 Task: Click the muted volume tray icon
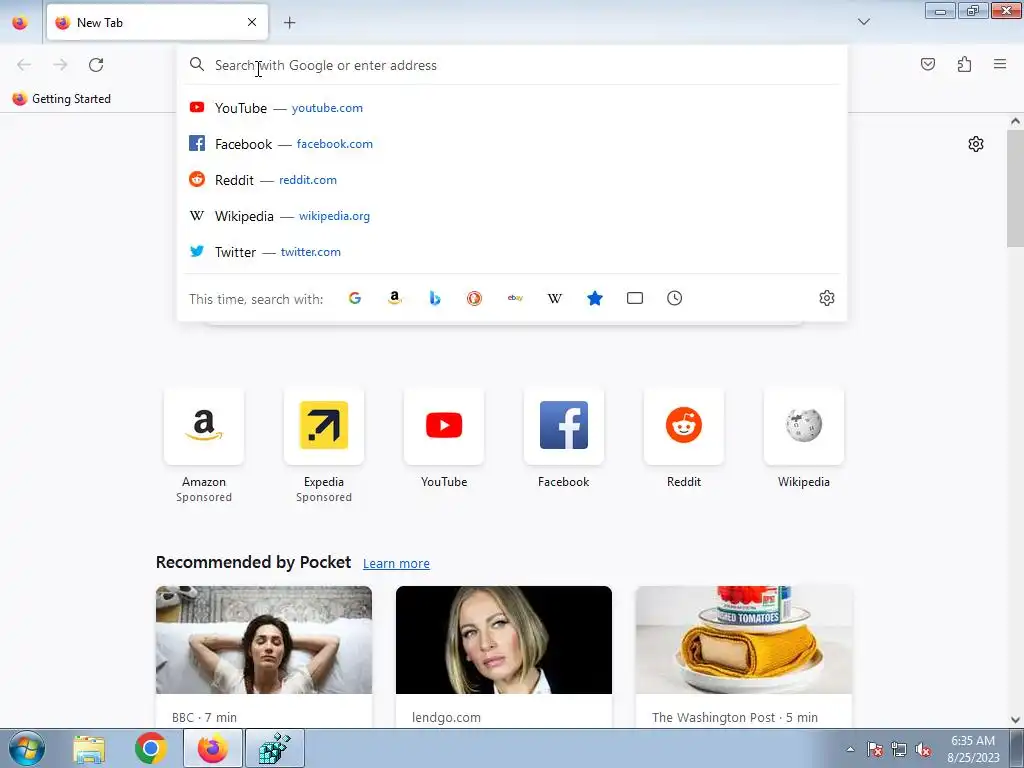[x=923, y=749]
